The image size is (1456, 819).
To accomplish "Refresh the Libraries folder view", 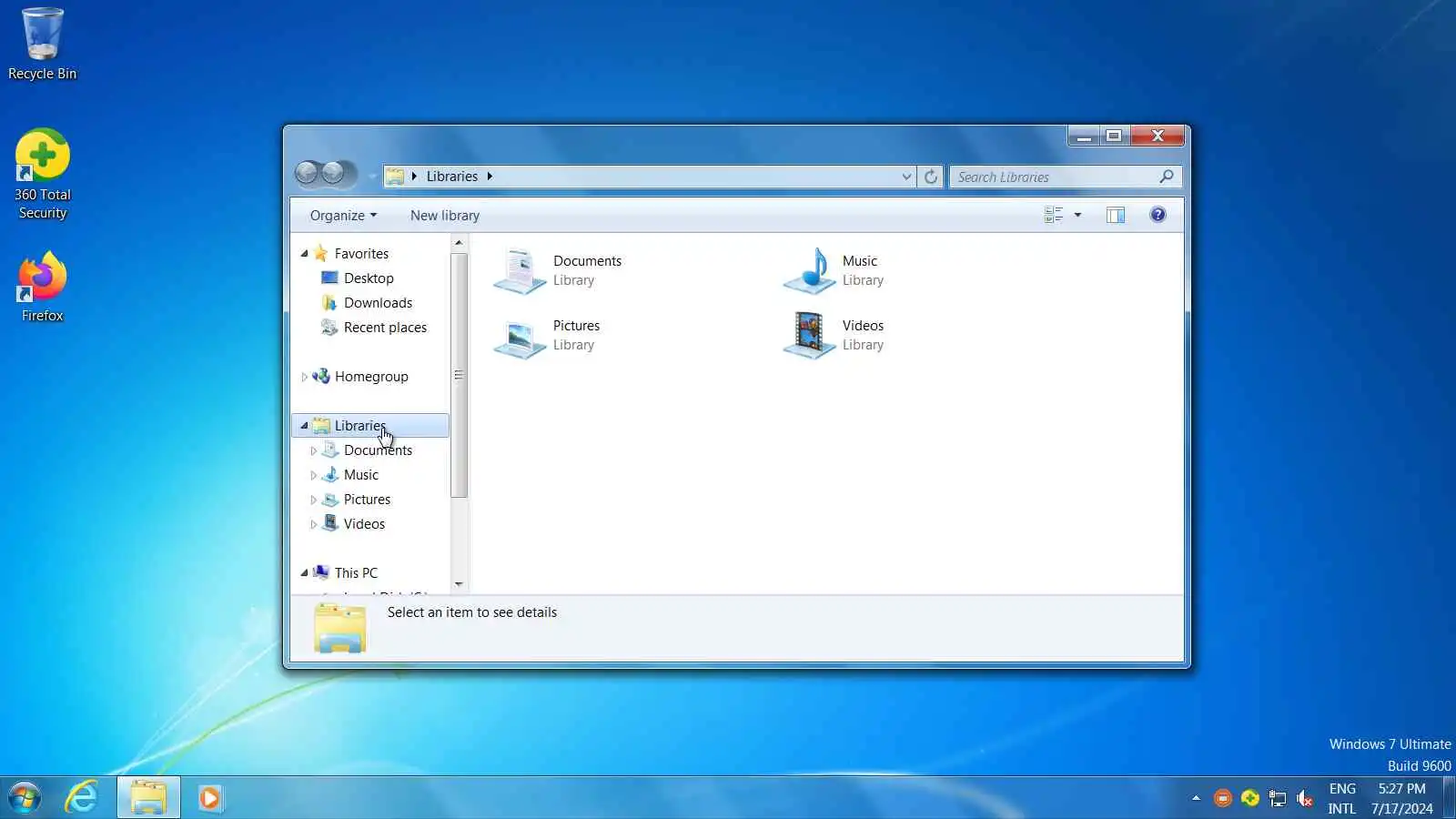I will 930,177.
